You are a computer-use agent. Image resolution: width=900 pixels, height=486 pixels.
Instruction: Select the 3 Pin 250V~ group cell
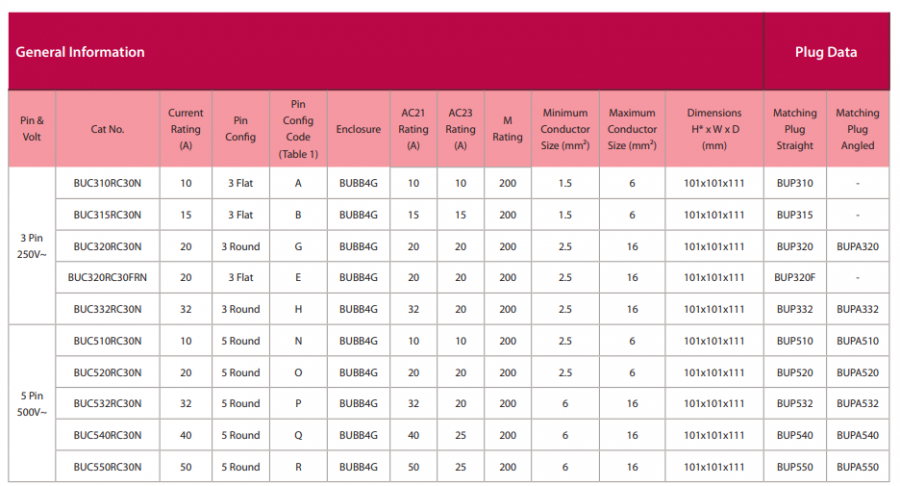[x=32, y=246]
